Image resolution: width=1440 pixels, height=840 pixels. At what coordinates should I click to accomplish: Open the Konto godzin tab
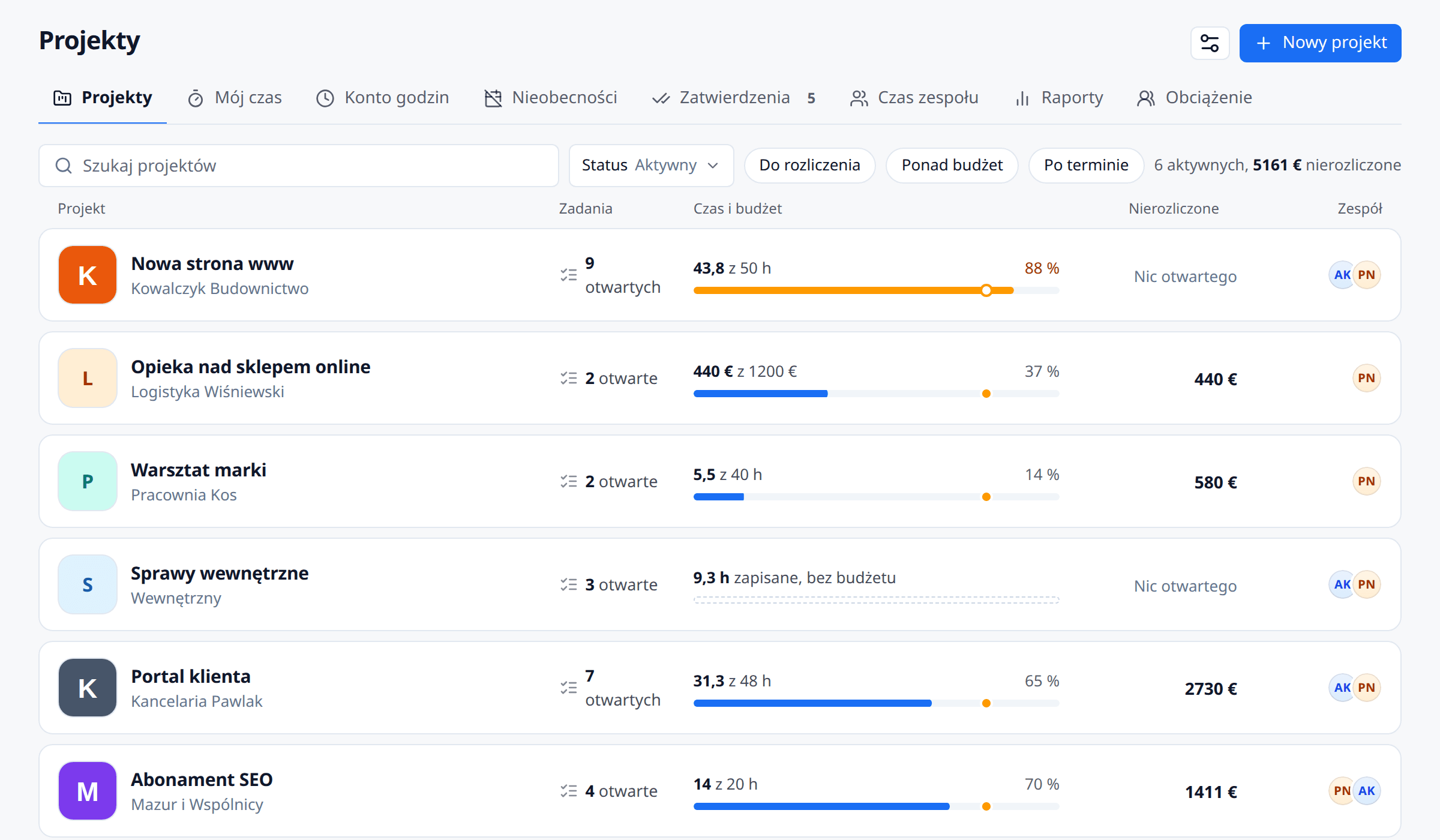383,98
